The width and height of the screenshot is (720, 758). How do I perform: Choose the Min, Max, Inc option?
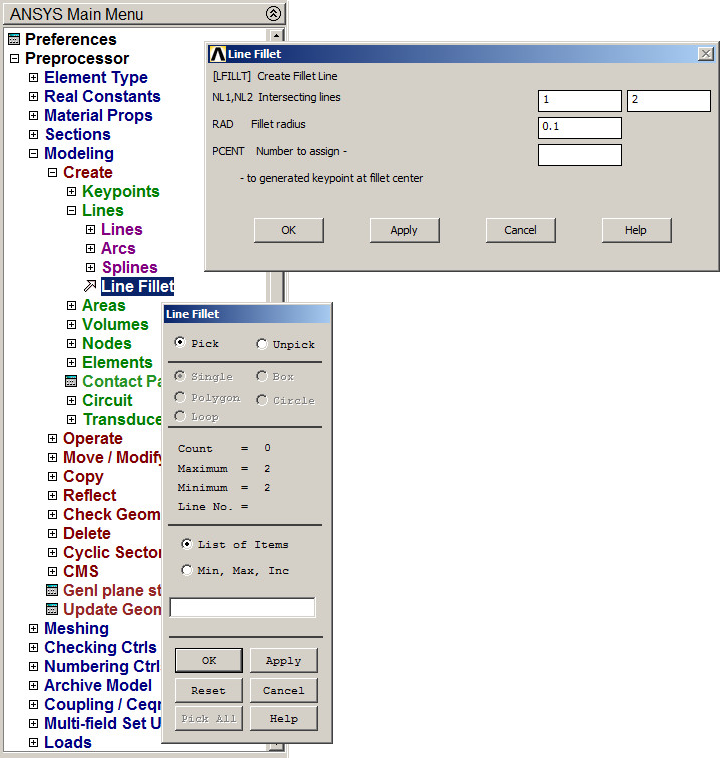point(187,570)
